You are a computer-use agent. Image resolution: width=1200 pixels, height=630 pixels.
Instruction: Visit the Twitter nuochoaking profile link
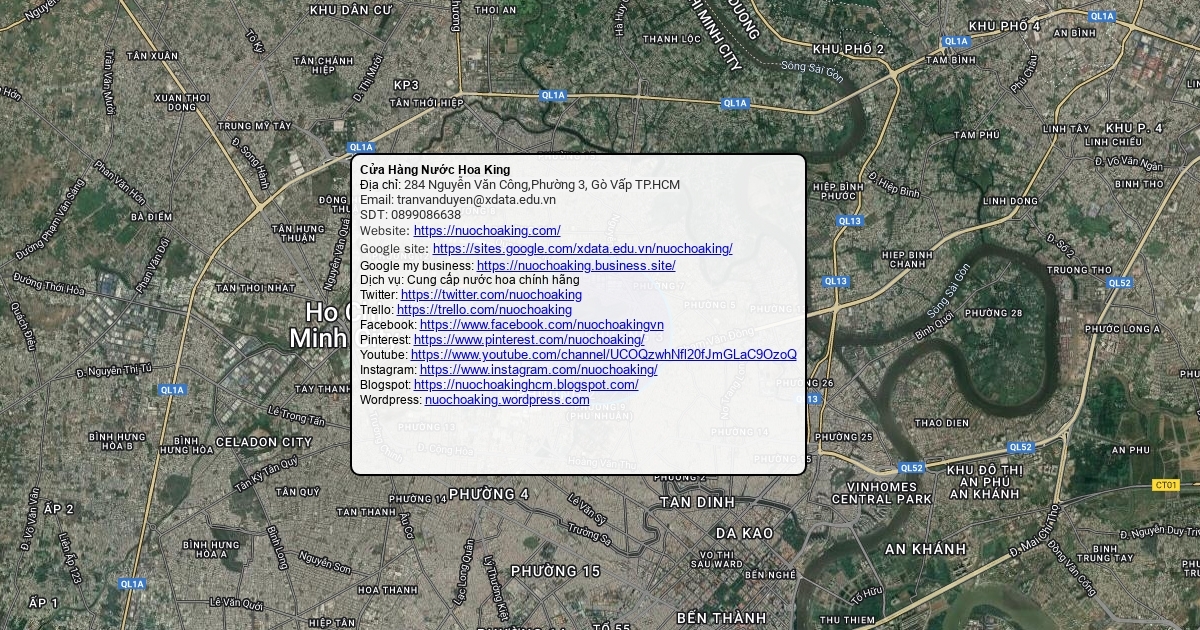(491, 295)
